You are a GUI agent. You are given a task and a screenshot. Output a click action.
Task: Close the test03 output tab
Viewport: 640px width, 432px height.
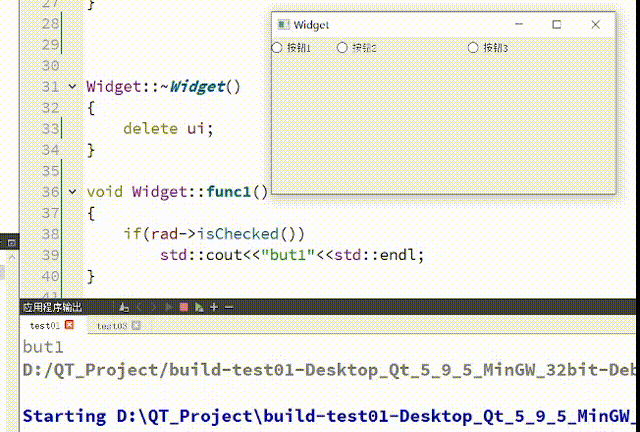tap(136, 325)
